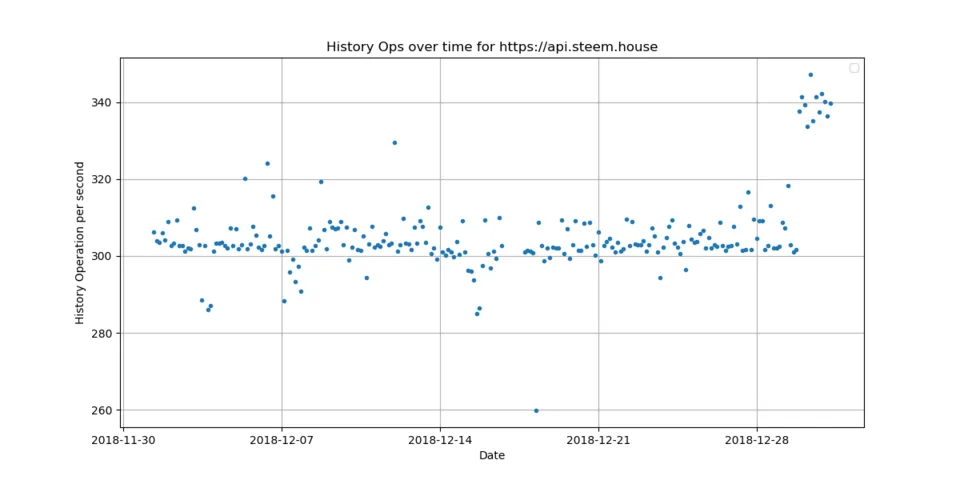
Task: Click the 2018-12-21 date tick label
Action: point(598,440)
